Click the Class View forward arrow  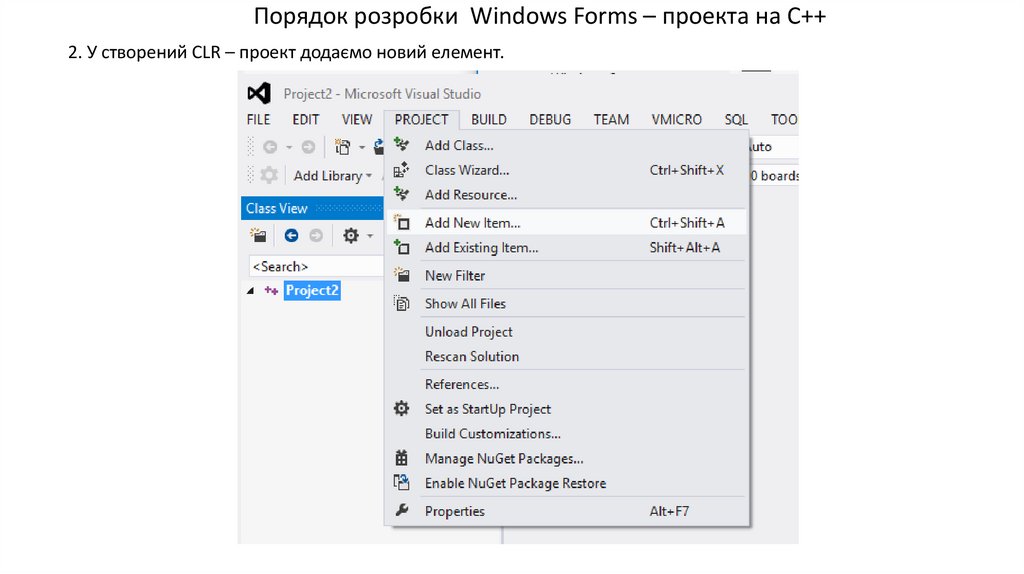point(316,235)
